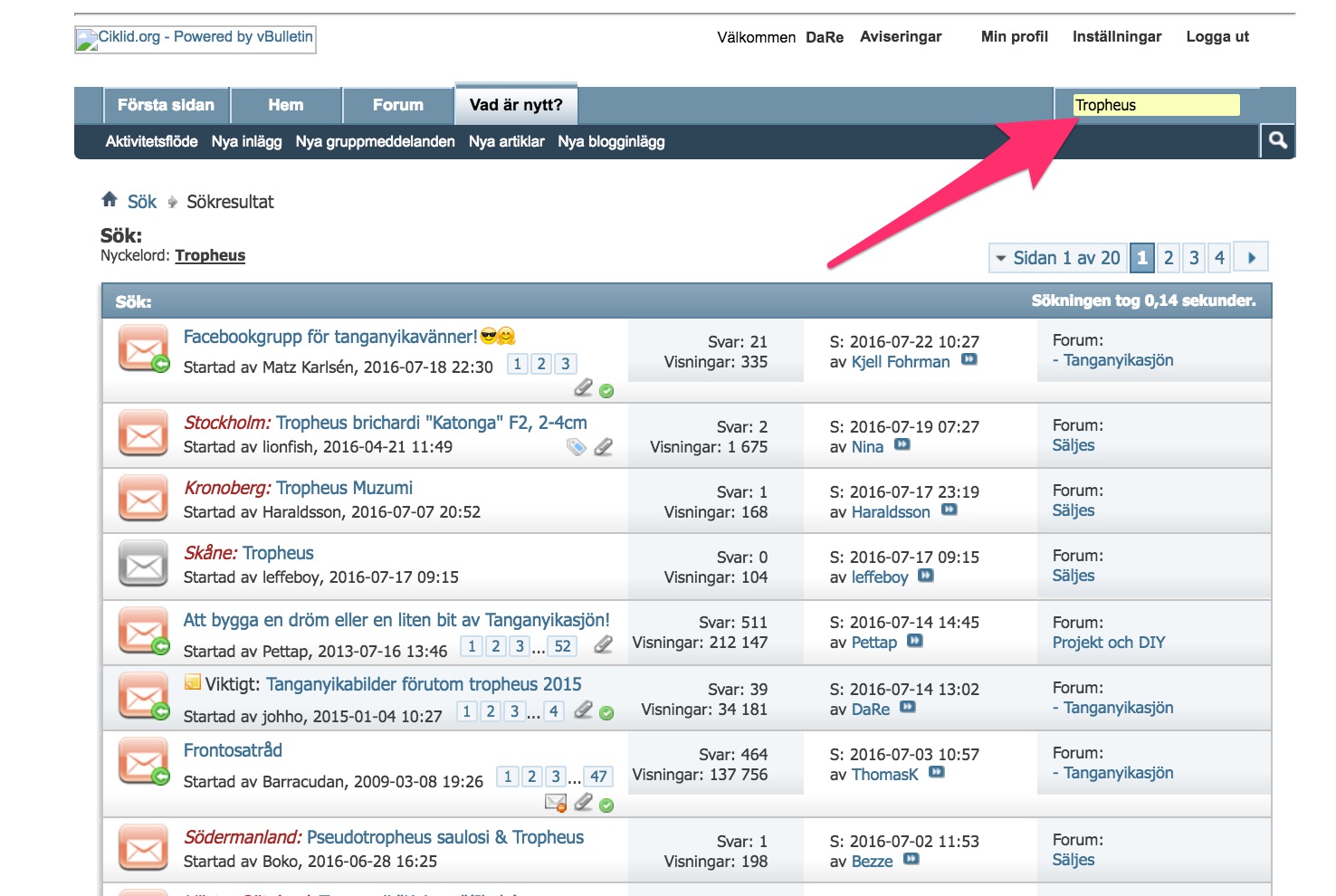Go to results page 3
Viewport: 1336px width, 896px height.
point(1194,258)
